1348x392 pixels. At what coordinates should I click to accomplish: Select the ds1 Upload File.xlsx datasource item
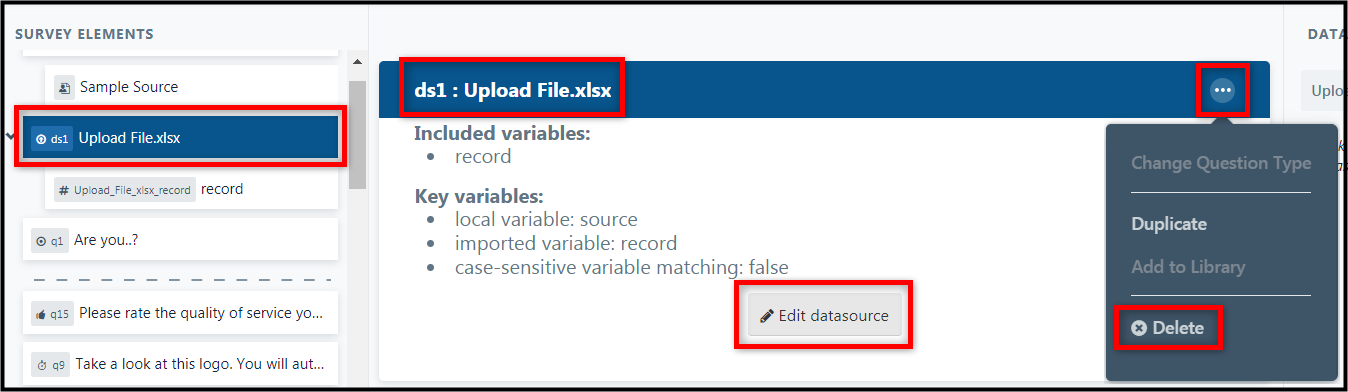181,138
